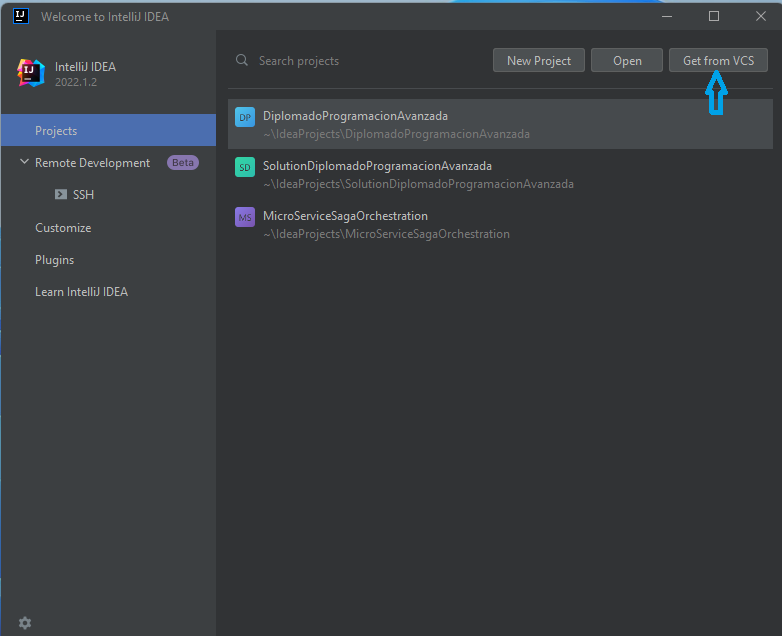Click the IntelliJ IDEA logo in the sidebar
This screenshot has width=782, height=636.
30,73
